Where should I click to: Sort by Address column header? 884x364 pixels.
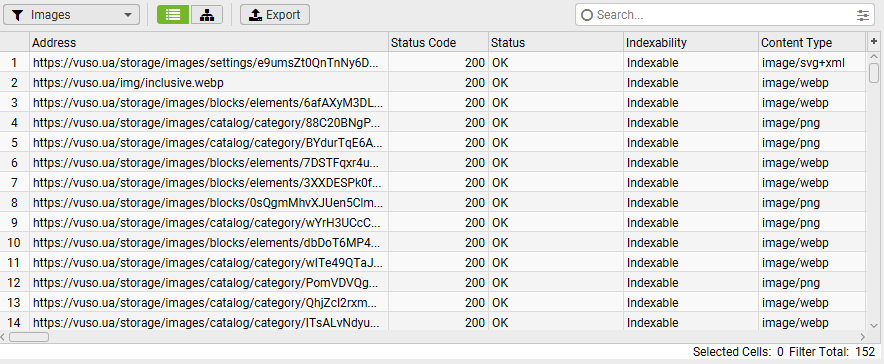209,42
